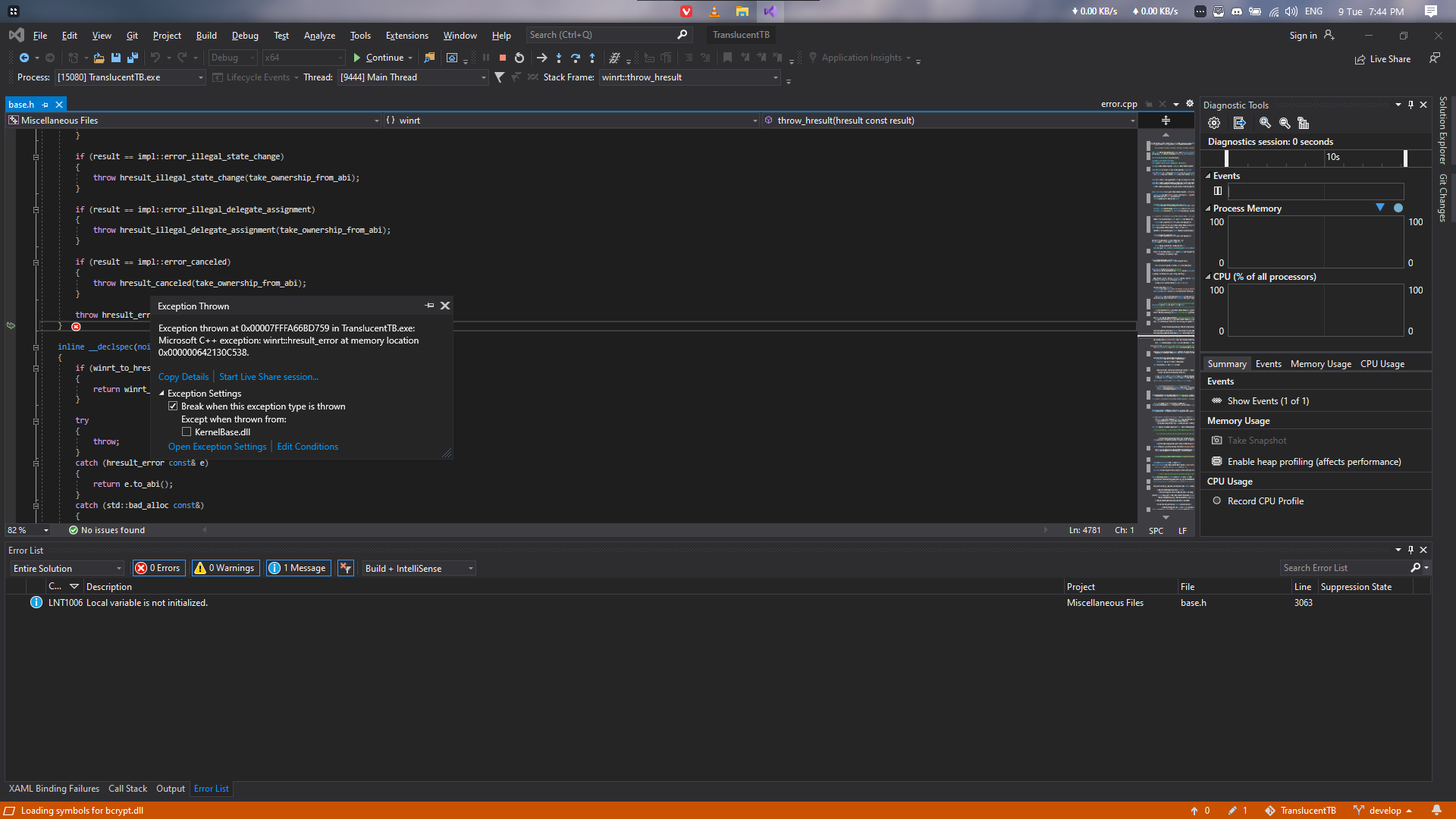Check the KernelBase.dll checkbox
Screen dimensions: 1456x819
187,432
